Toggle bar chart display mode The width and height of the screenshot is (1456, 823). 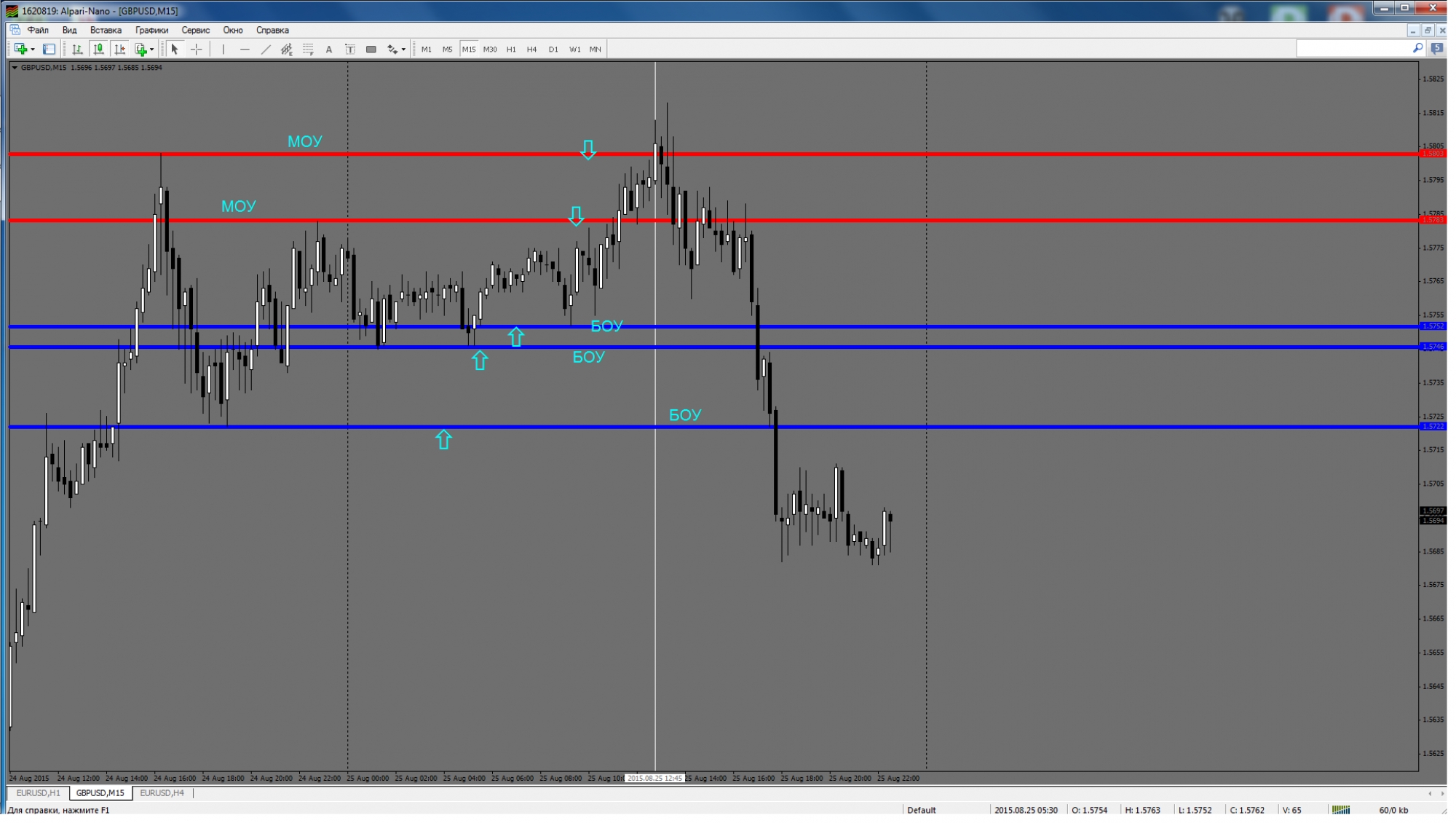coord(77,50)
